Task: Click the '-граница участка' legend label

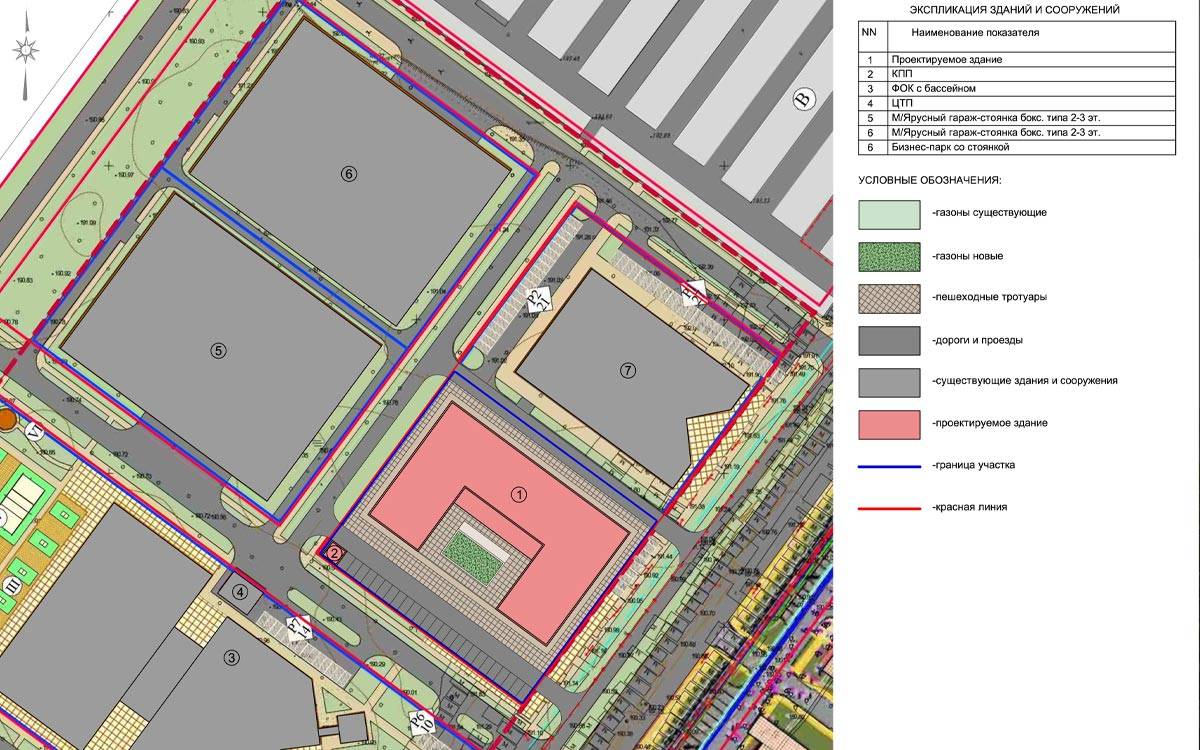Action: point(973,465)
